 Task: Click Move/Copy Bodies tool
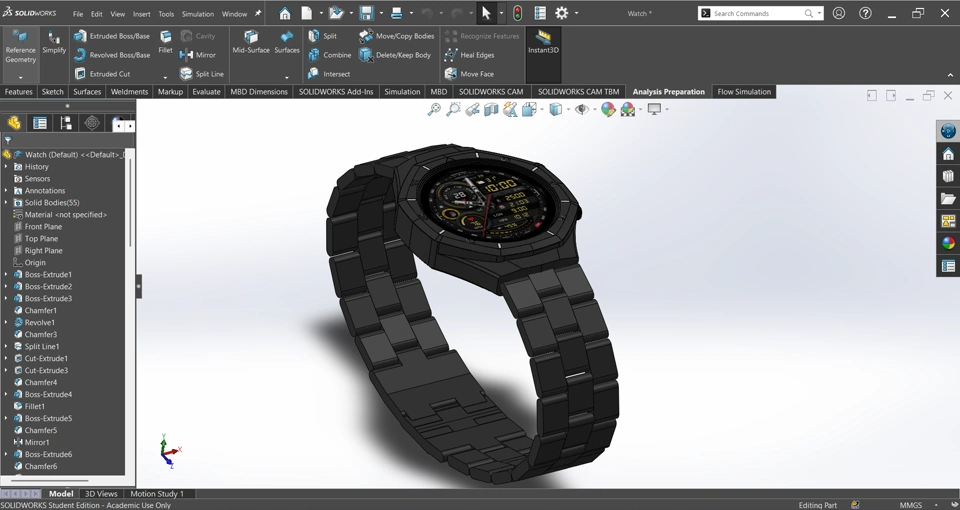point(397,36)
